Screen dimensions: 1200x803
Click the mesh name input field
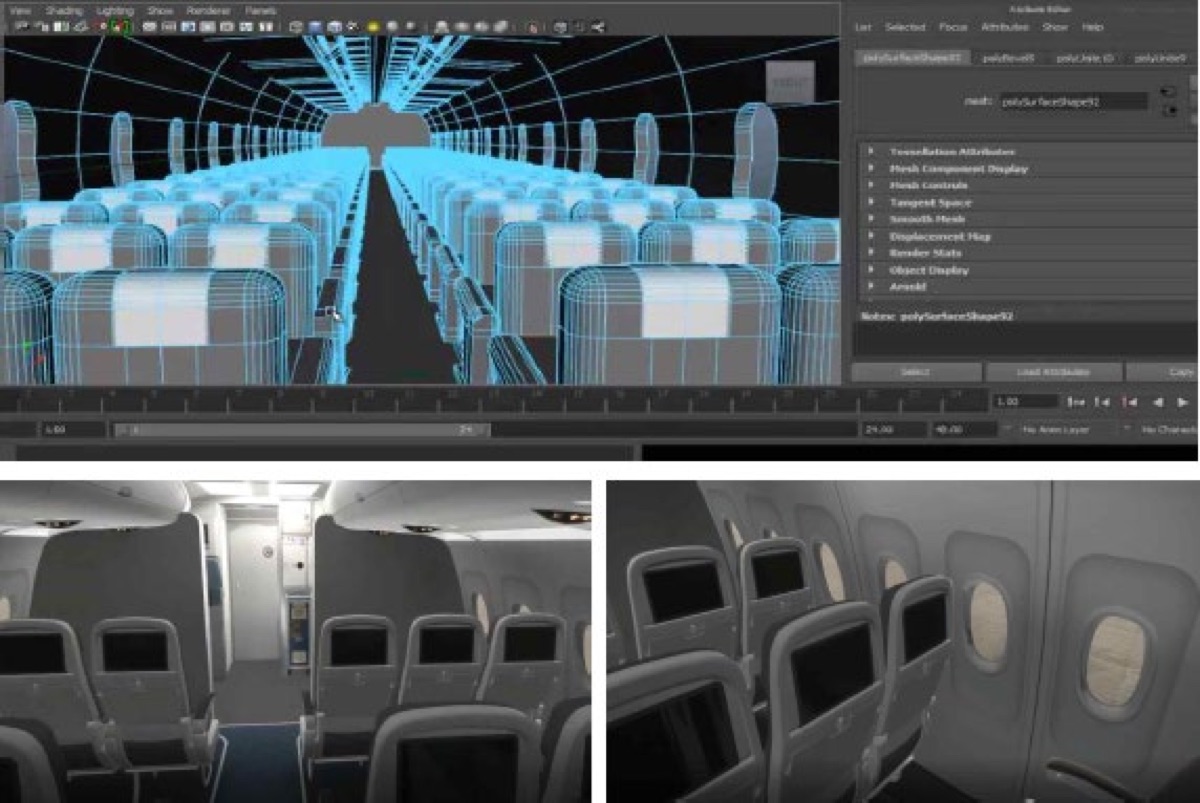coord(1073,101)
